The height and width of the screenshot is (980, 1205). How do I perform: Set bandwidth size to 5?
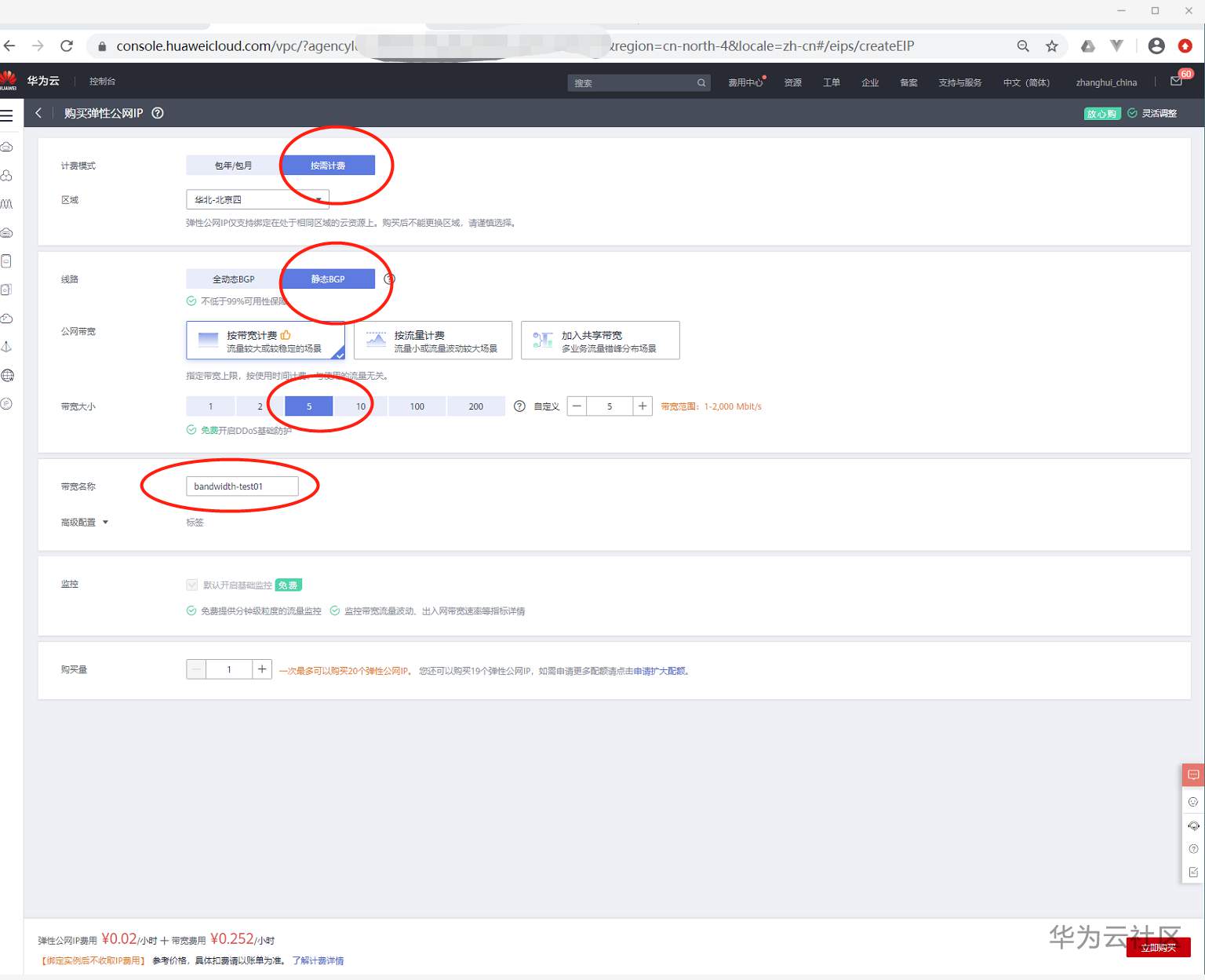309,406
